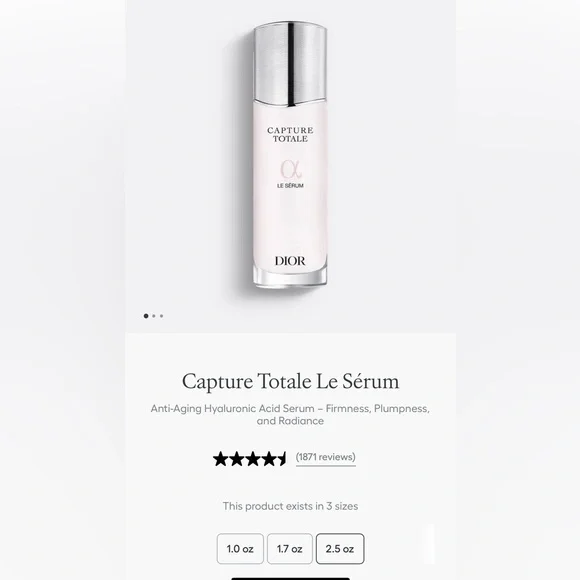This screenshot has height=580, width=580.
Task: Click the third rating star
Action: [253, 459]
